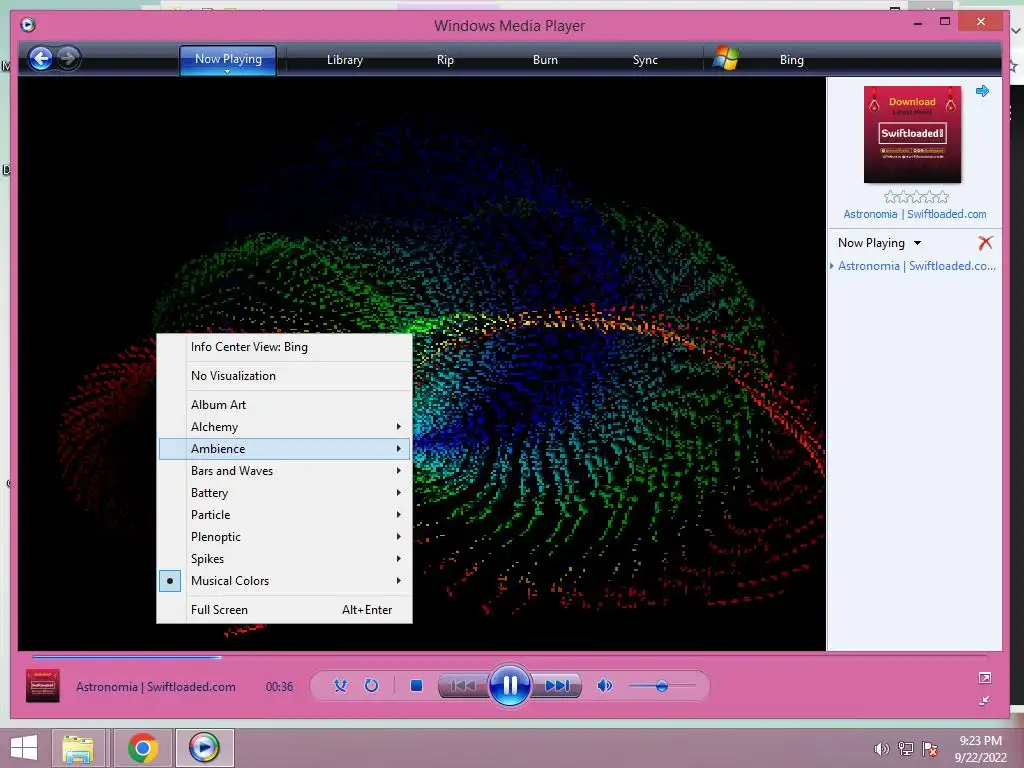Click the greyed forward arrow button
This screenshot has height=768, width=1024.
(68, 59)
